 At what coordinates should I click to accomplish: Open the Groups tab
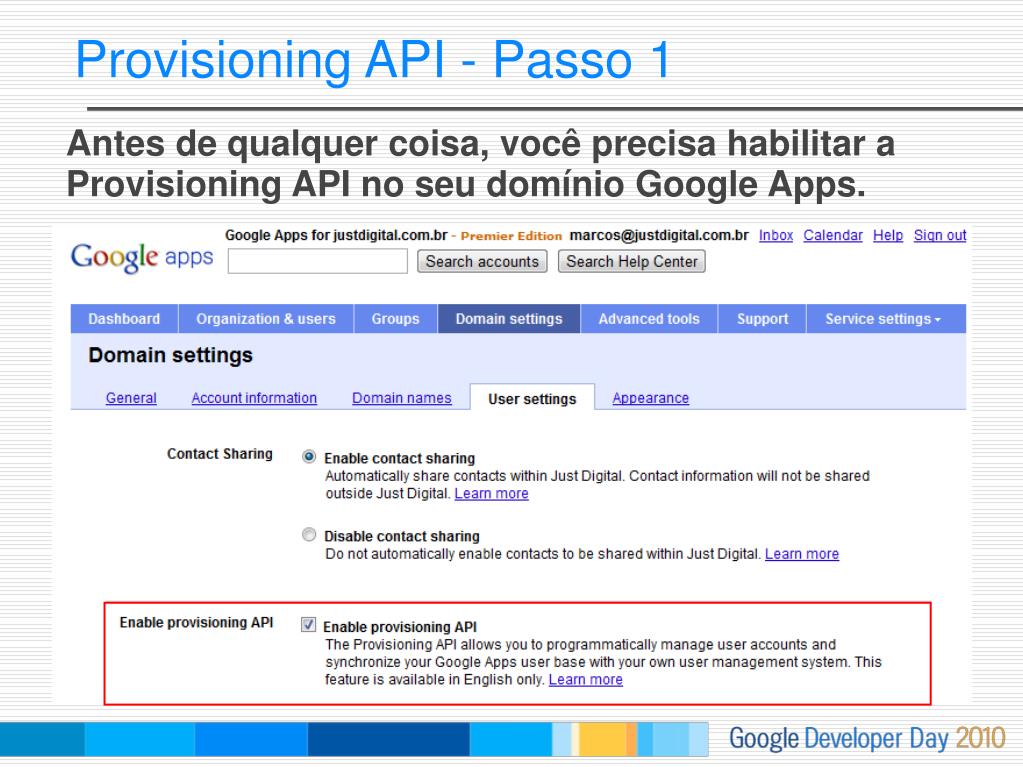point(395,319)
